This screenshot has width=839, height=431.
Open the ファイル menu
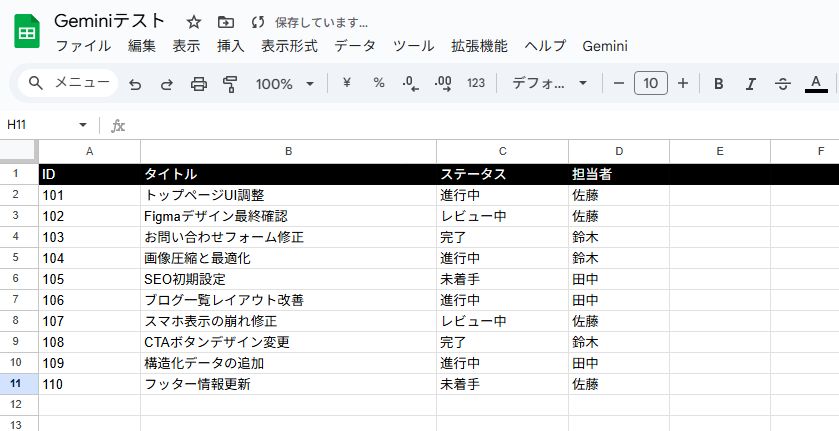(83, 46)
